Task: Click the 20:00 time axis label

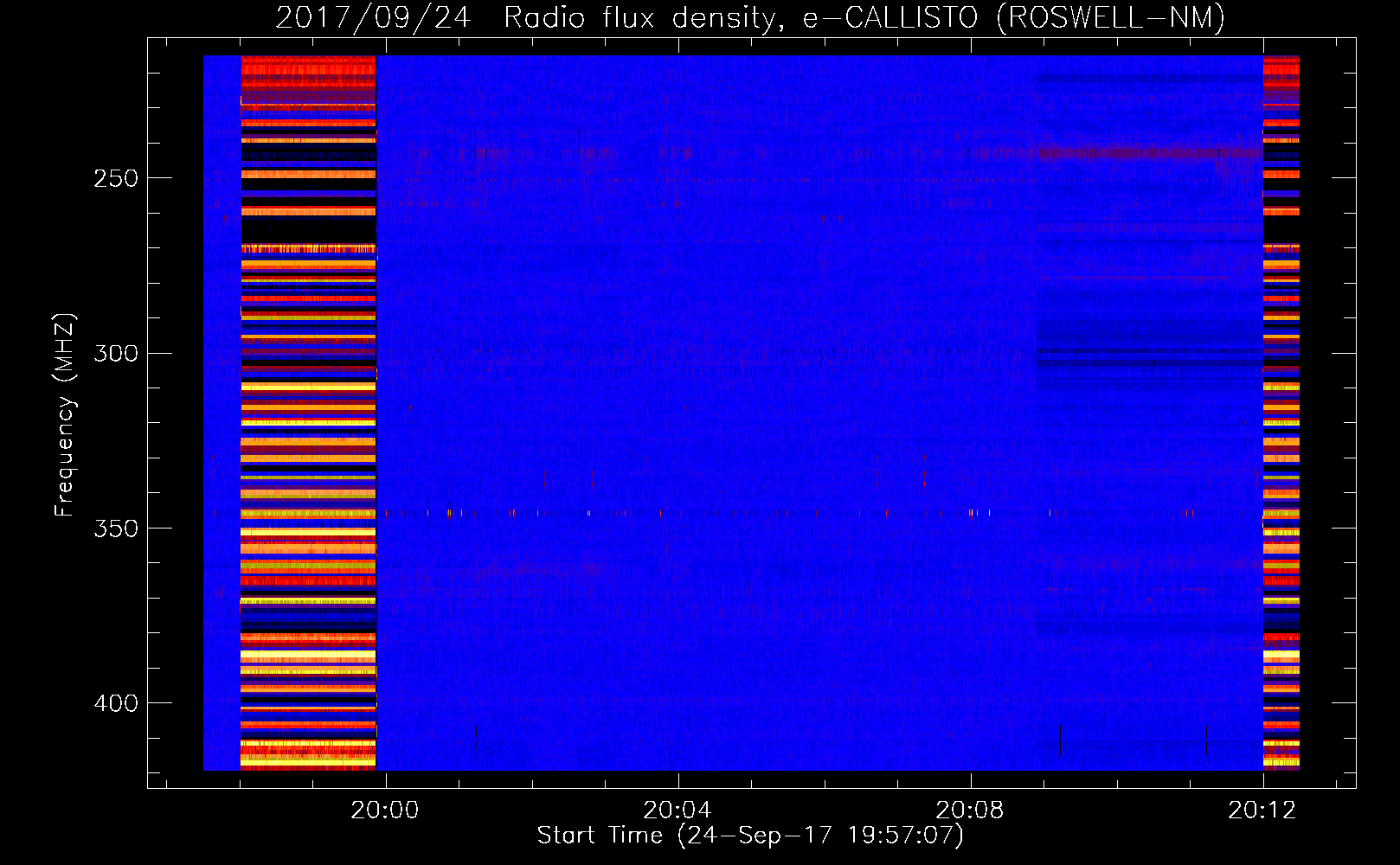Action: tap(385, 811)
